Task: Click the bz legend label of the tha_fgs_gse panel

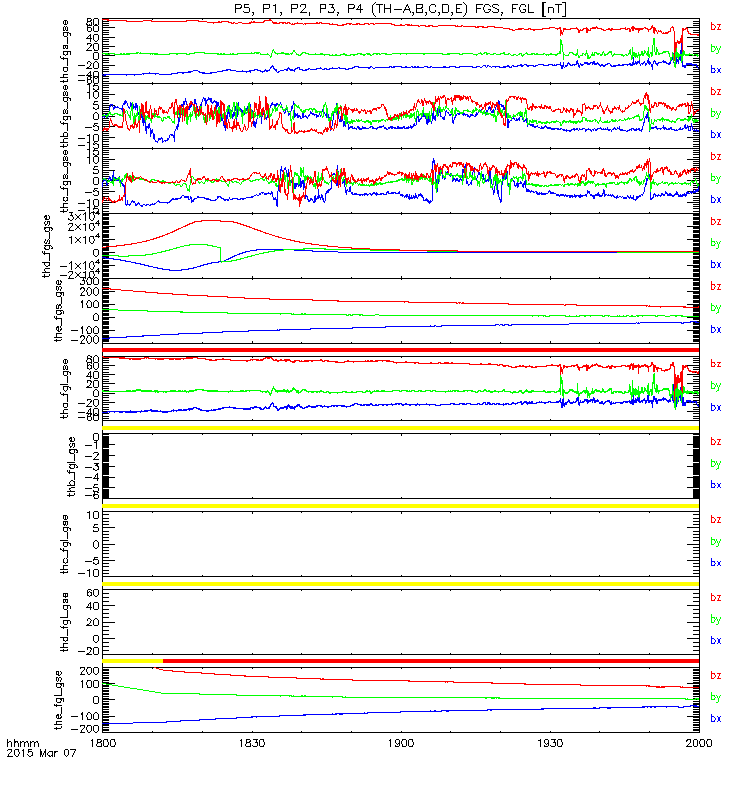Action: click(x=716, y=27)
